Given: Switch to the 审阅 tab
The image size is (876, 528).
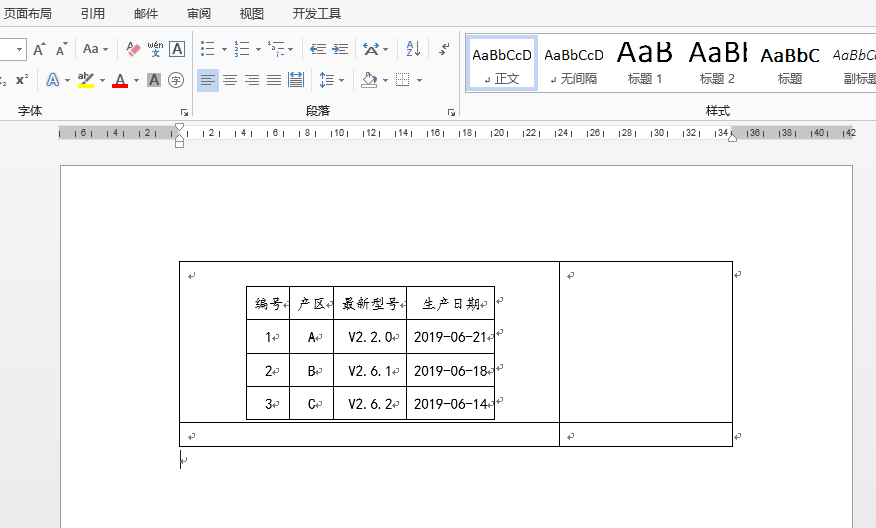Looking at the screenshot, I should pos(199,13).
